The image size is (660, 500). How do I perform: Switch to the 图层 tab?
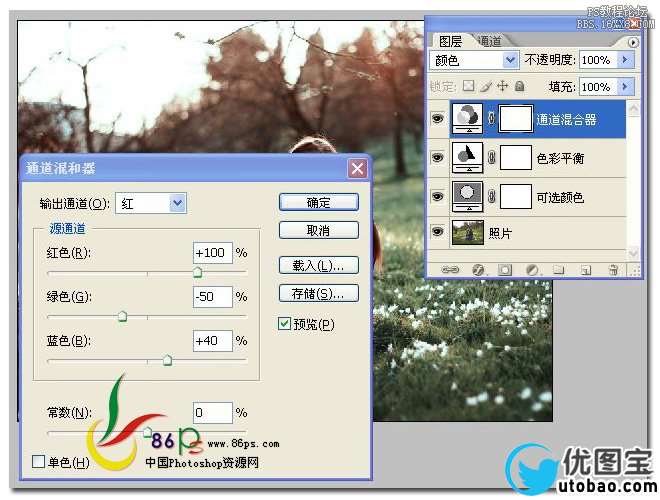tap(450, 41)
